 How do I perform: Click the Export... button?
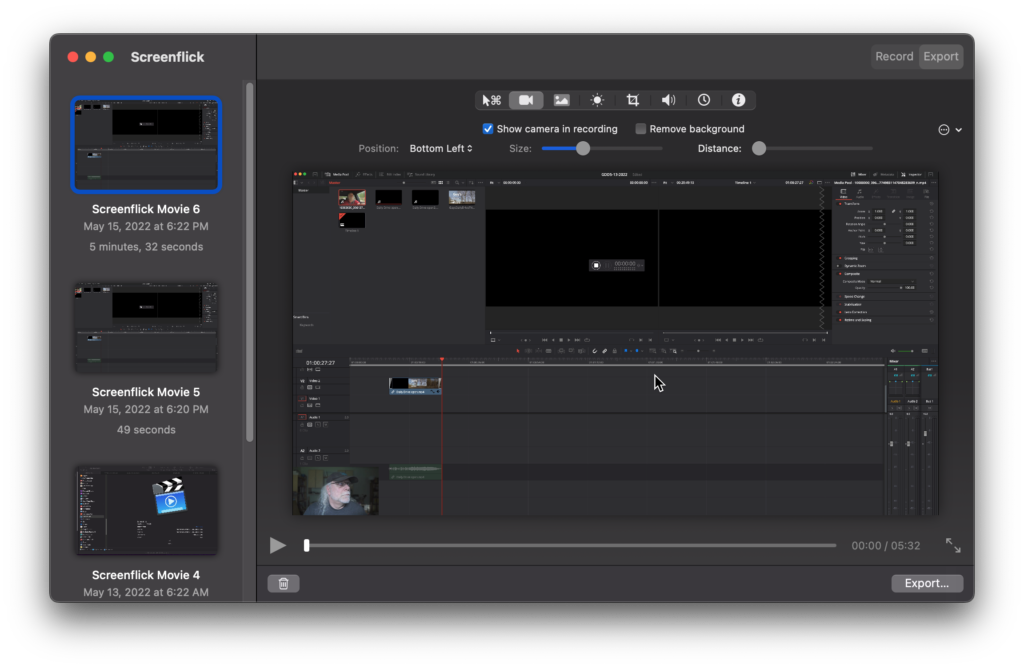[x=927, y=583]
